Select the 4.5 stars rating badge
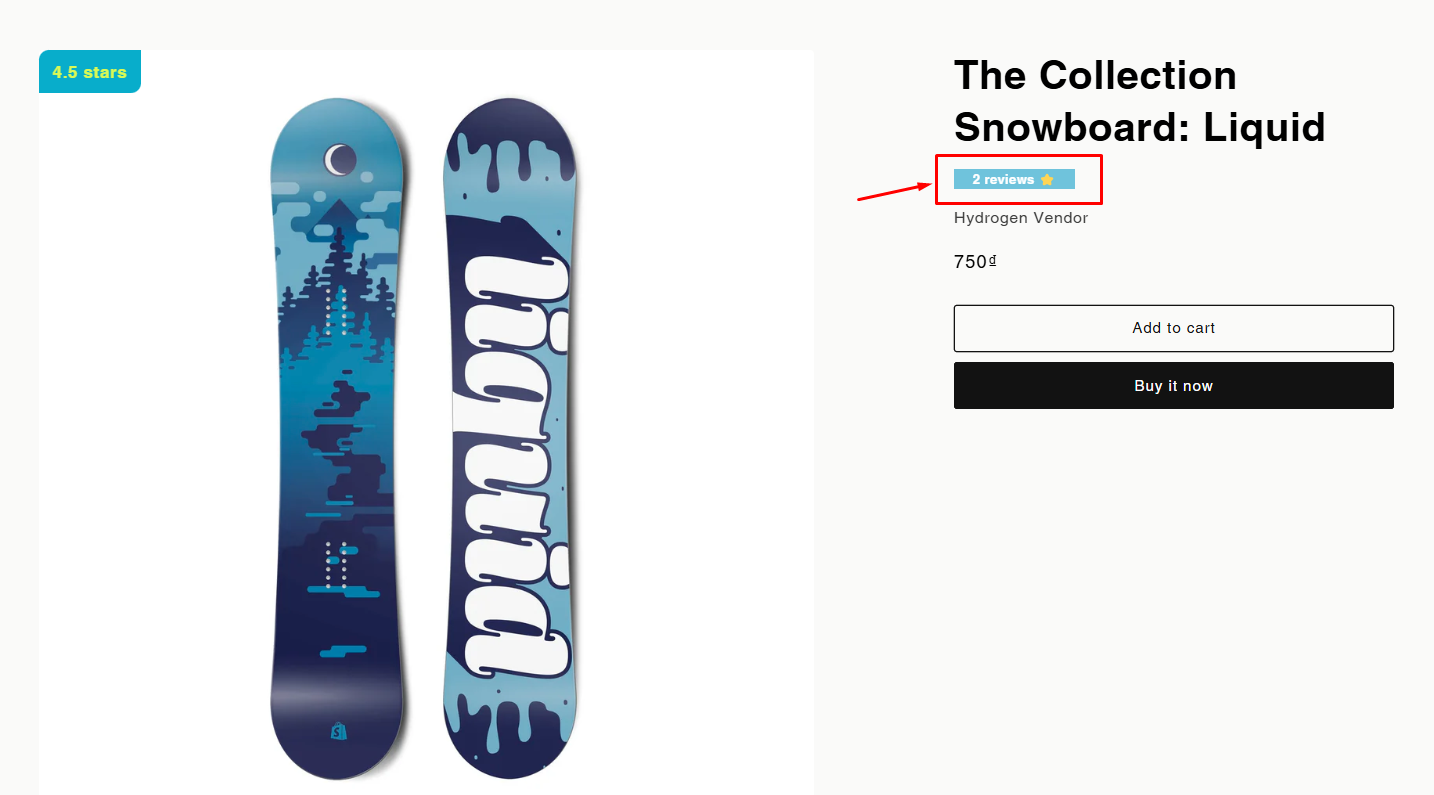 (90, 72)
